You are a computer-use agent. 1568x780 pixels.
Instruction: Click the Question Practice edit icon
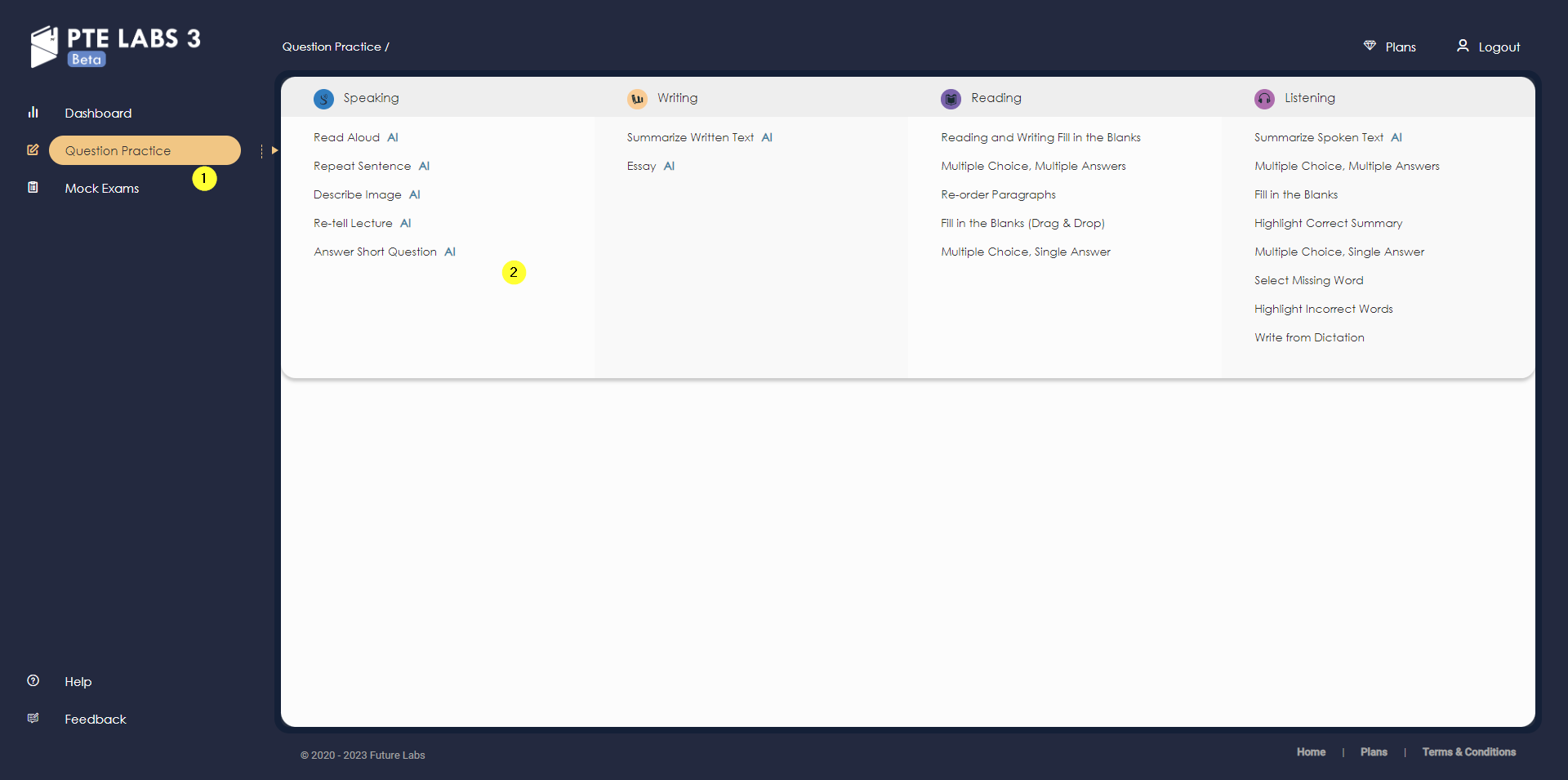click(x=33, y=149)
